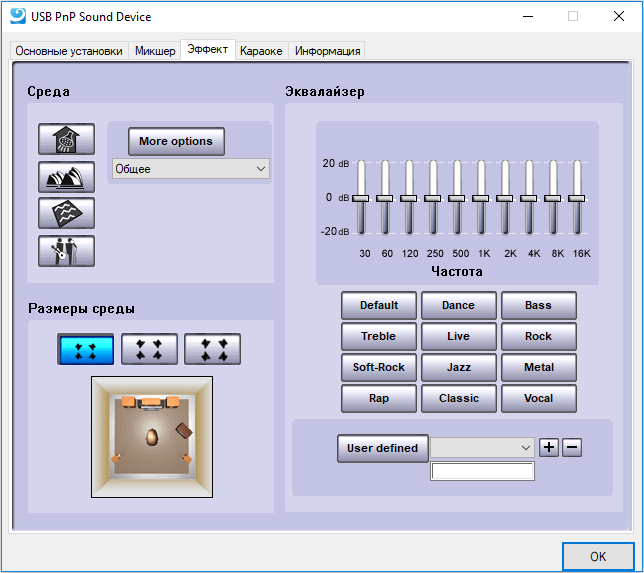Minimize the USB PnP Sound Device window

coord(528,16)
